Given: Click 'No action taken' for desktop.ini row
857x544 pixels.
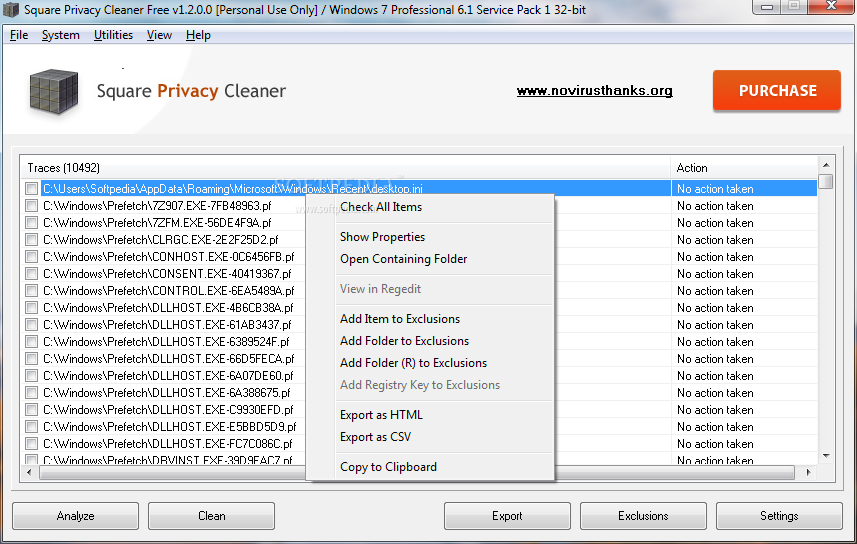Looking at the screenshot, I should tap(715, 189).
